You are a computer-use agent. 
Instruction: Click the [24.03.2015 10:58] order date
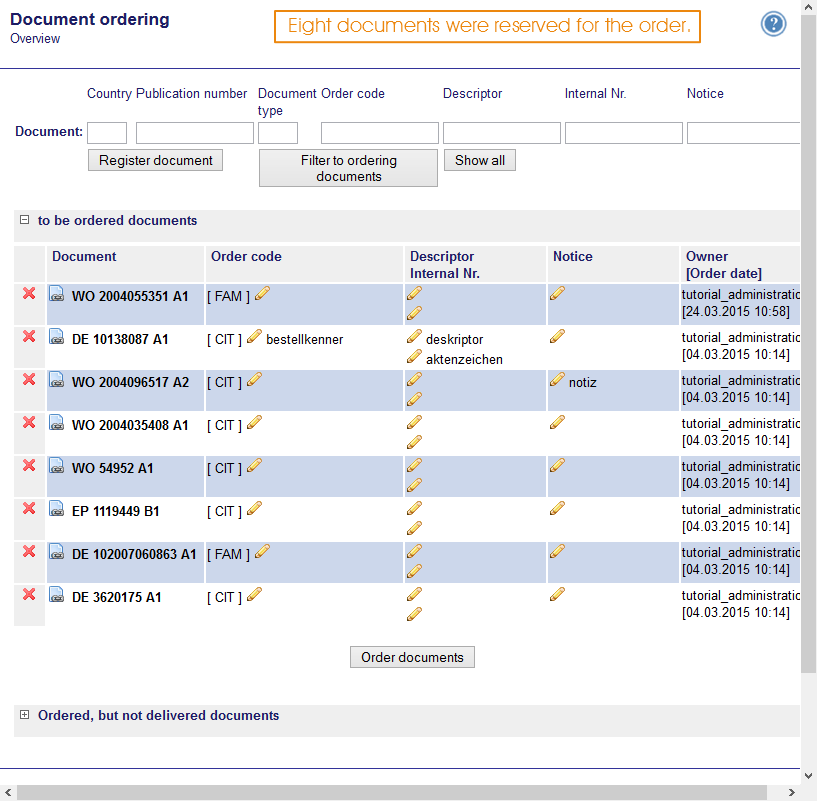[x=736, y=312]
